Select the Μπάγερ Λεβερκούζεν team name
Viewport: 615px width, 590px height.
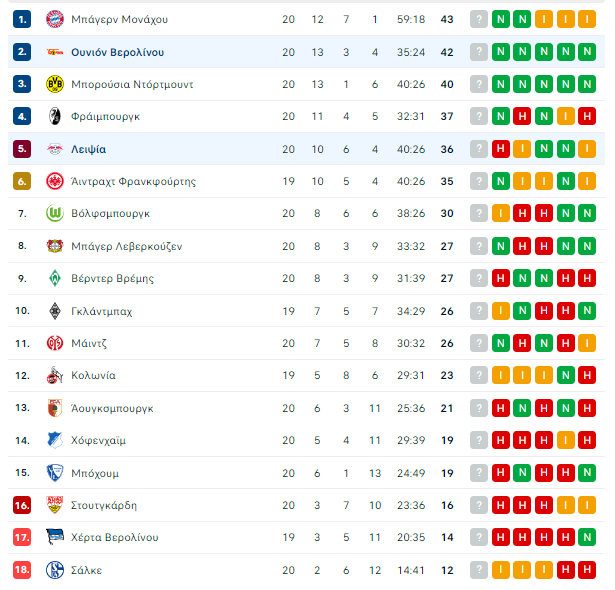126,246
